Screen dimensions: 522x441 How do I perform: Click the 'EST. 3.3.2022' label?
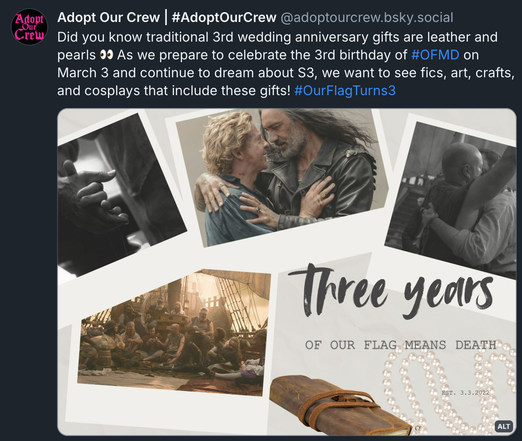[465, 393]
